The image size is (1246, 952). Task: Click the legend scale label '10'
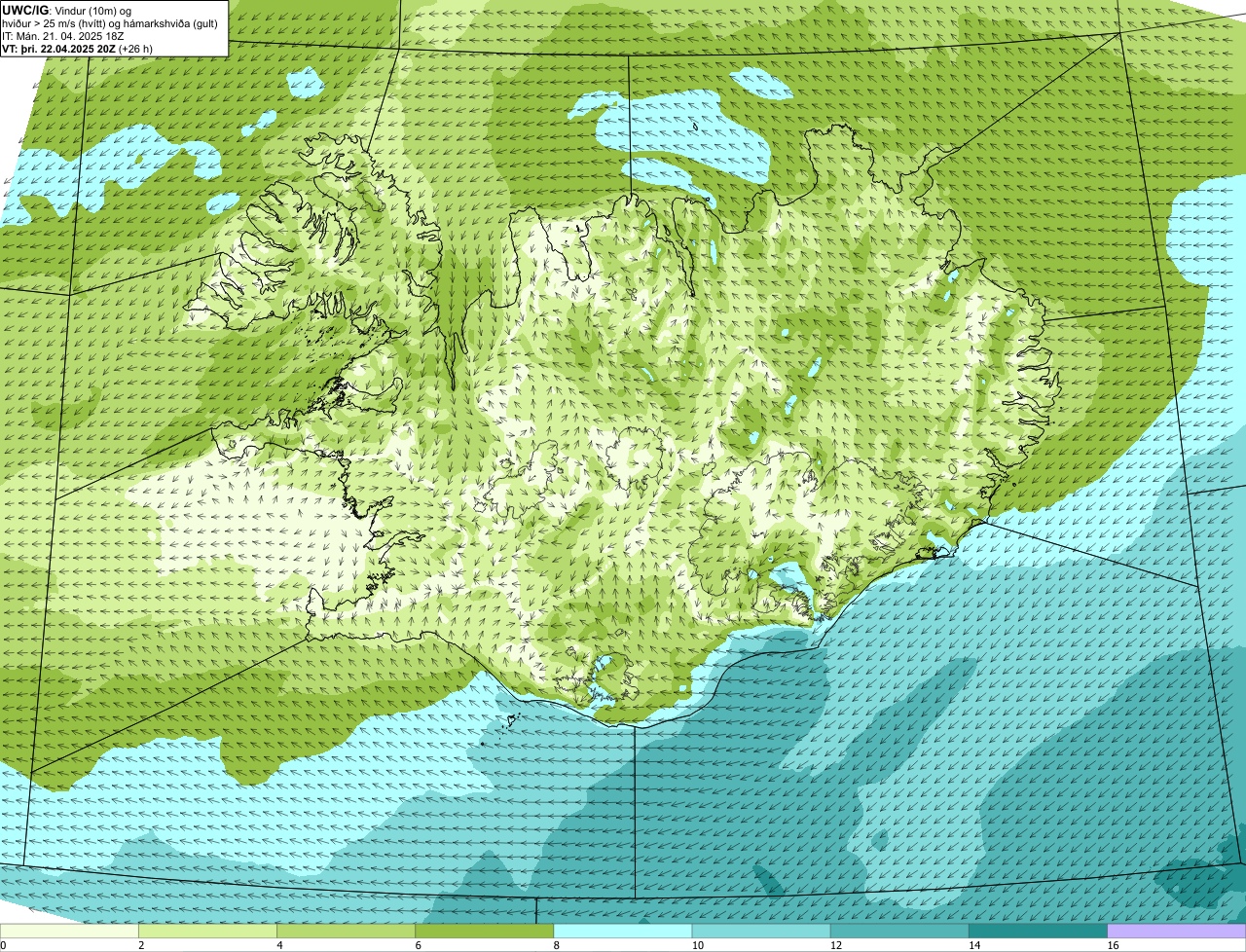698,945
